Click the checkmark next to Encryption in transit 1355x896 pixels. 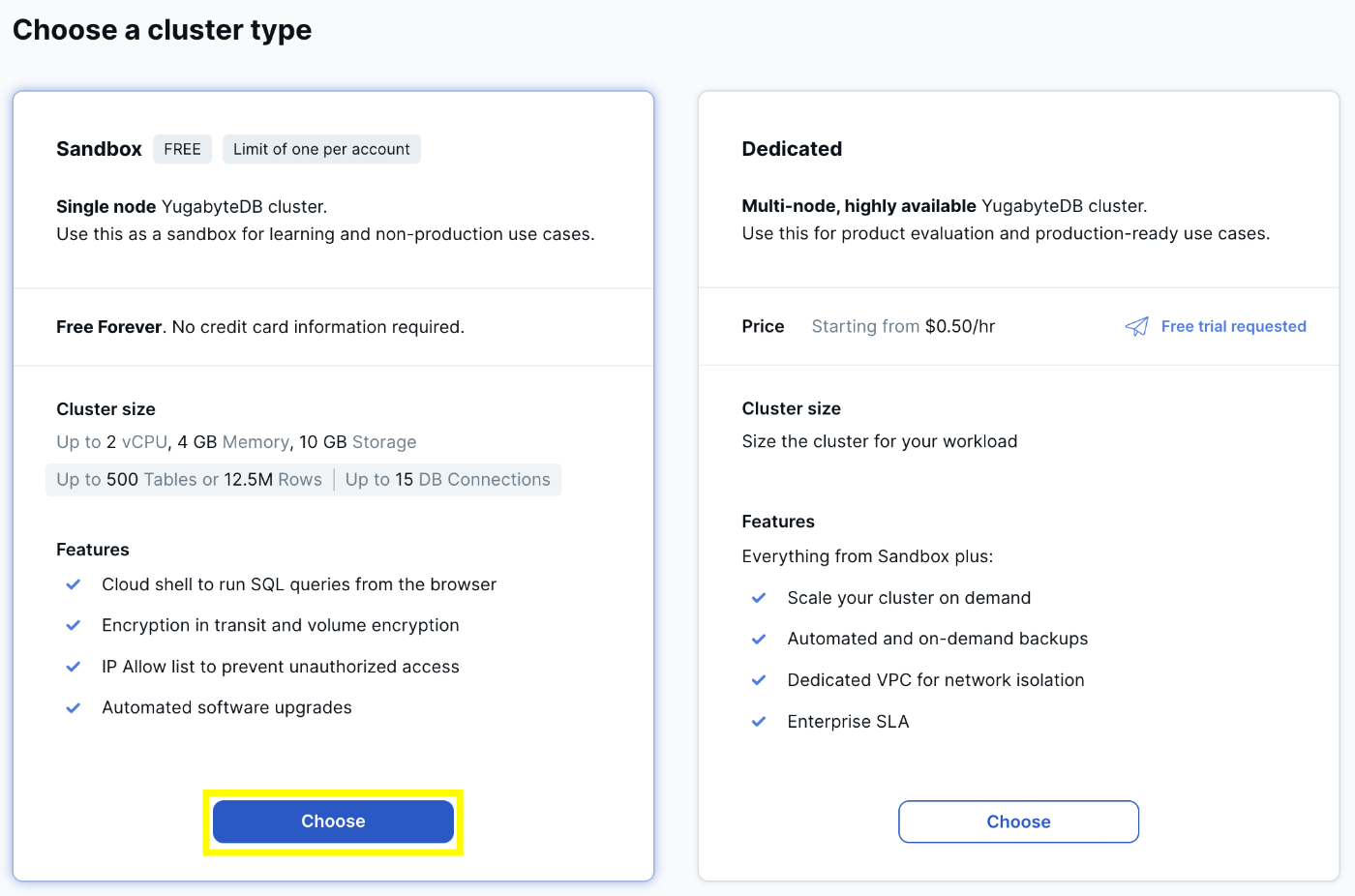point(73,625)
